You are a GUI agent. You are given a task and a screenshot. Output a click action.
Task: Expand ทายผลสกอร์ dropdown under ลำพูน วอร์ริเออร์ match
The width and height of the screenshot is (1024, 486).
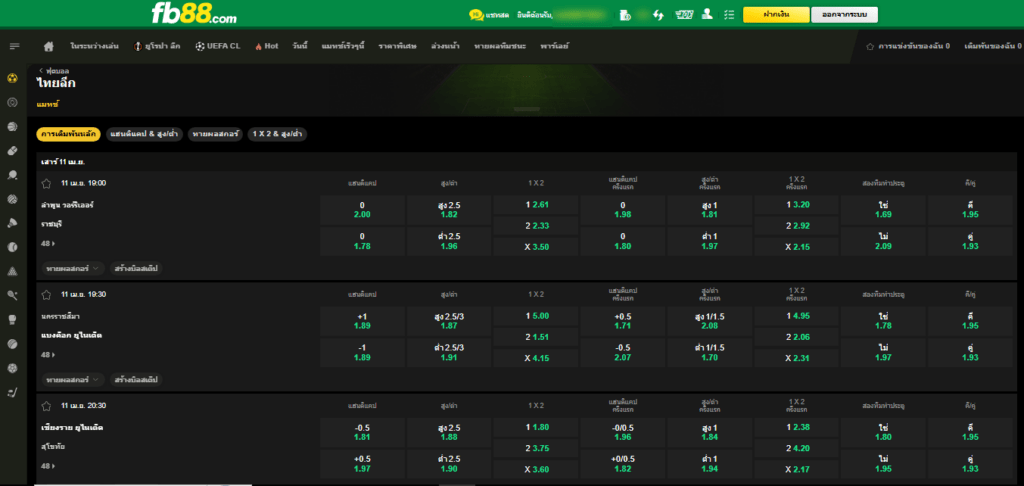(73, 268)
